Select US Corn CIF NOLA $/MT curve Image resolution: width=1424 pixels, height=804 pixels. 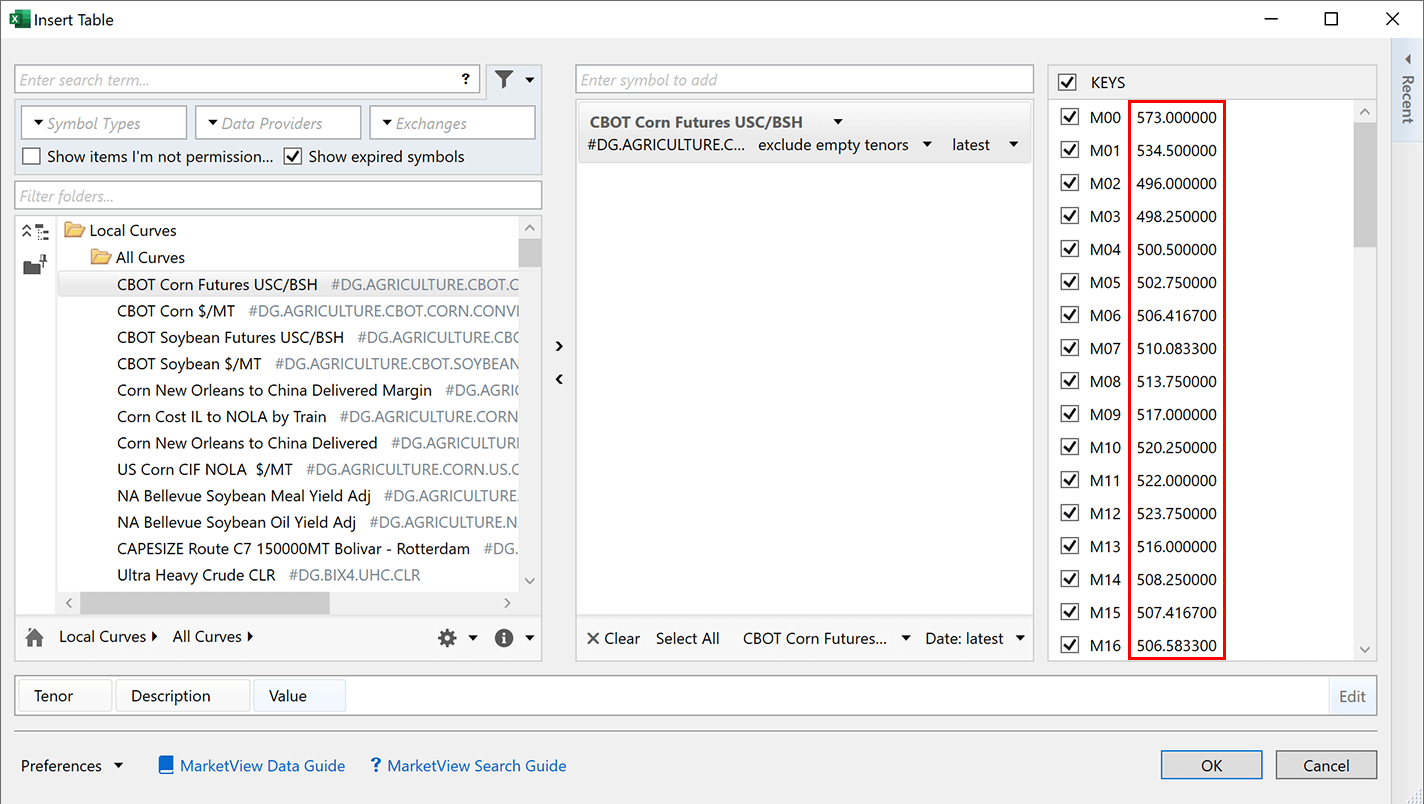205,469
